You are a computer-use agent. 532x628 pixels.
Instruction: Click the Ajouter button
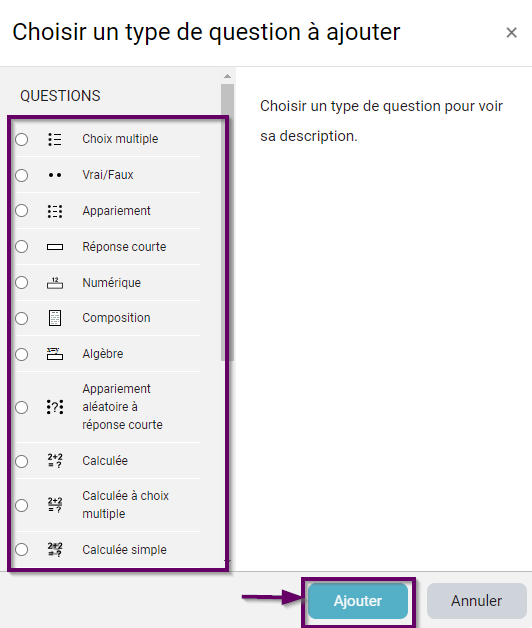point(358,601)
